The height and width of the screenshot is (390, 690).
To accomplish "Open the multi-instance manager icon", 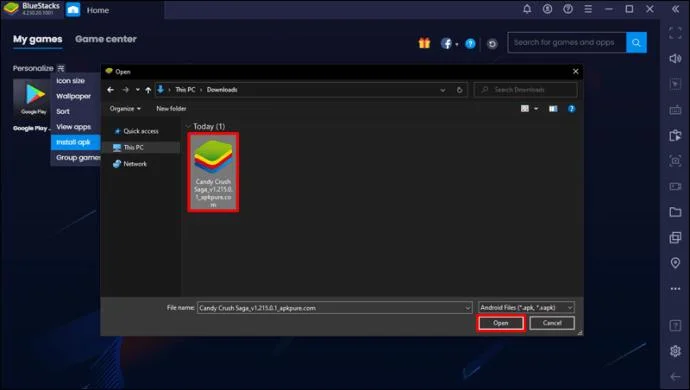I will (x=675, y=238).
